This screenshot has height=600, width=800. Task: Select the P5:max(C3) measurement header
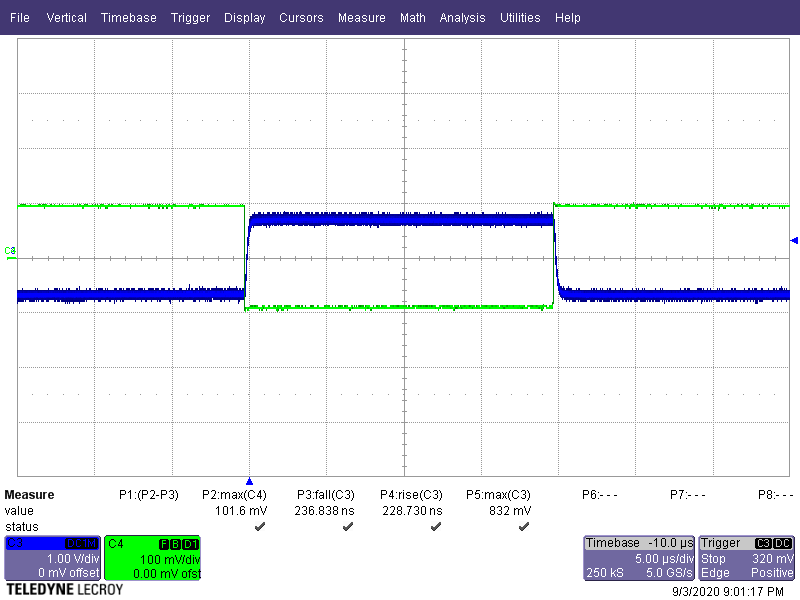tap(498, 495)
